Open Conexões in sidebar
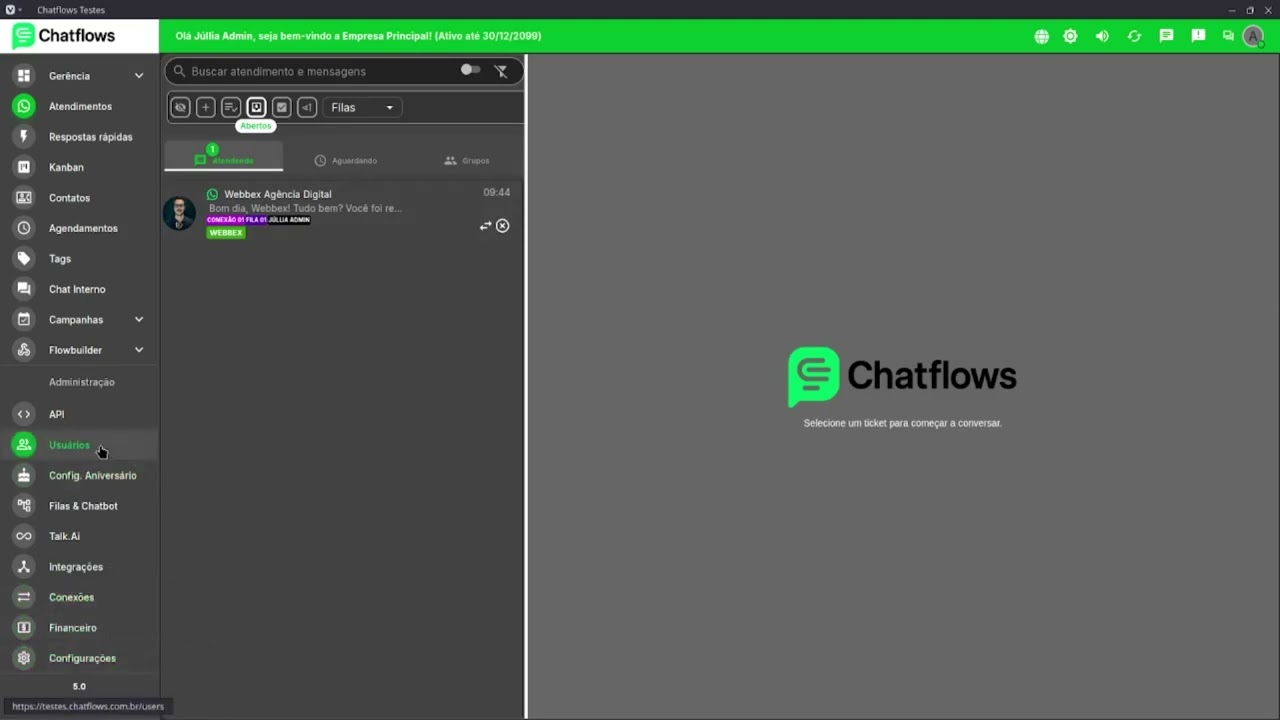1280x720 pixels. (80, 597)
